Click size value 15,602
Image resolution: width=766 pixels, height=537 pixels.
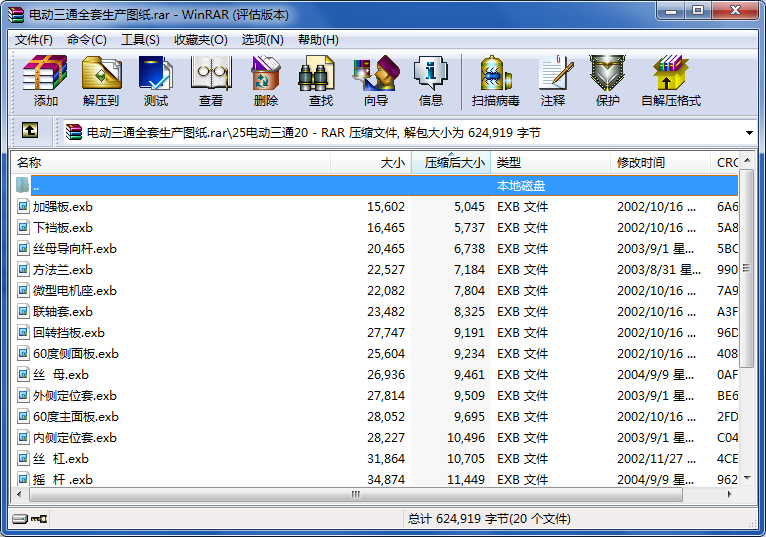pyautogui.click(x=386, y=207)
